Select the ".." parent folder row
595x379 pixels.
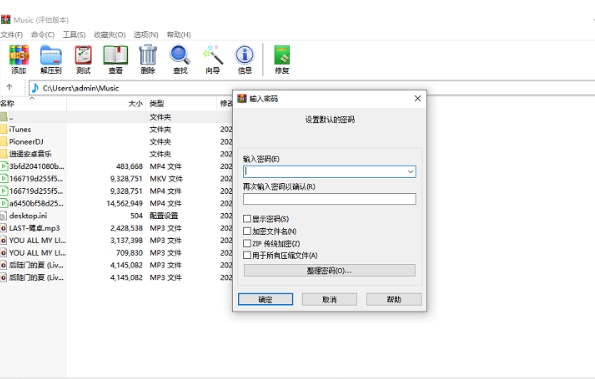[116, 117]
